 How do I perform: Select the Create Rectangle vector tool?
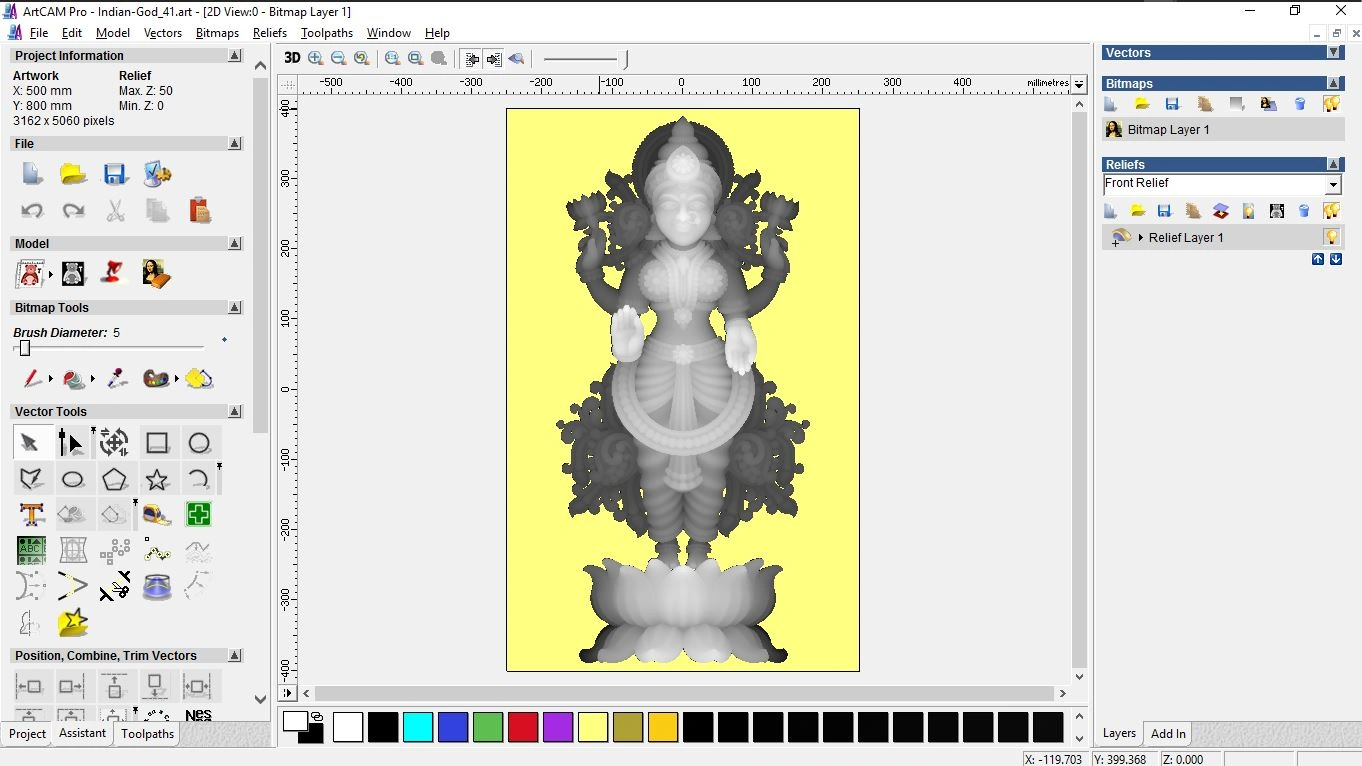click(157, 443)
